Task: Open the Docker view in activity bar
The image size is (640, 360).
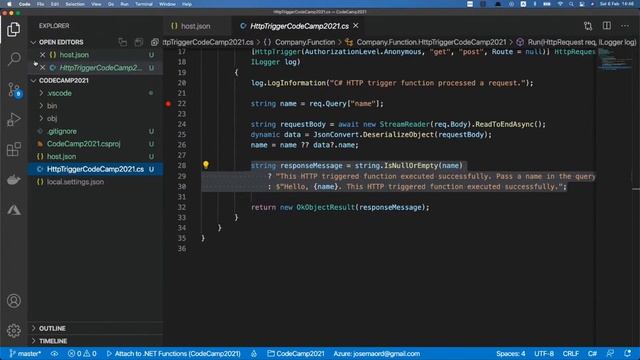Action: (x=13, y=180)
